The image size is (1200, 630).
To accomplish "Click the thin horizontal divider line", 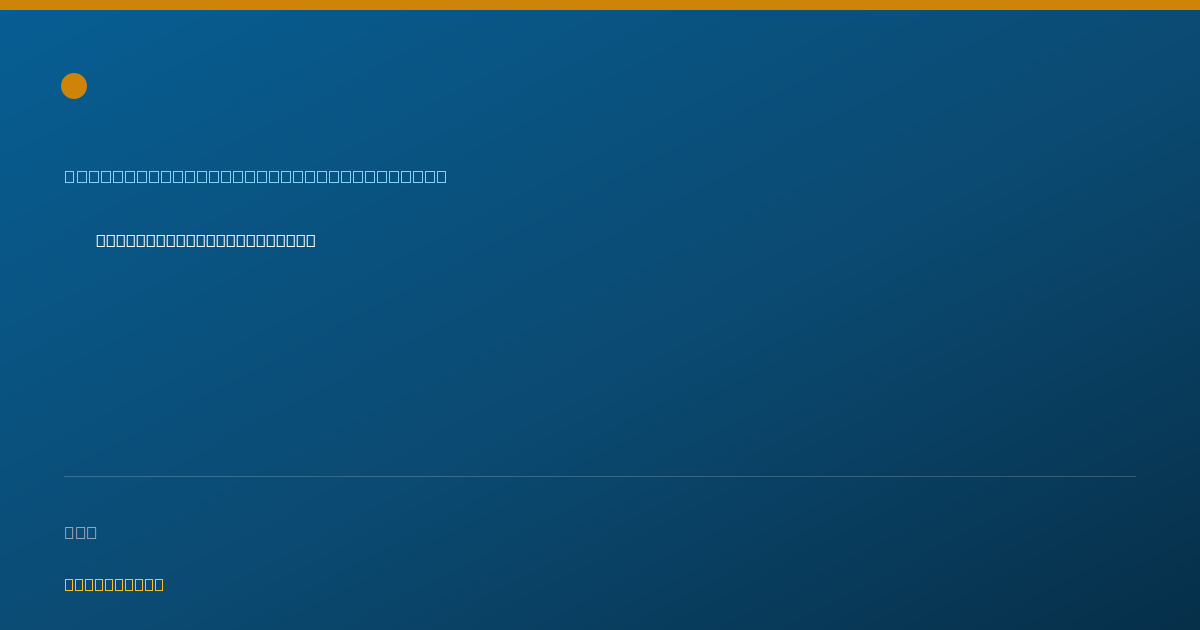I will [600, 476].
